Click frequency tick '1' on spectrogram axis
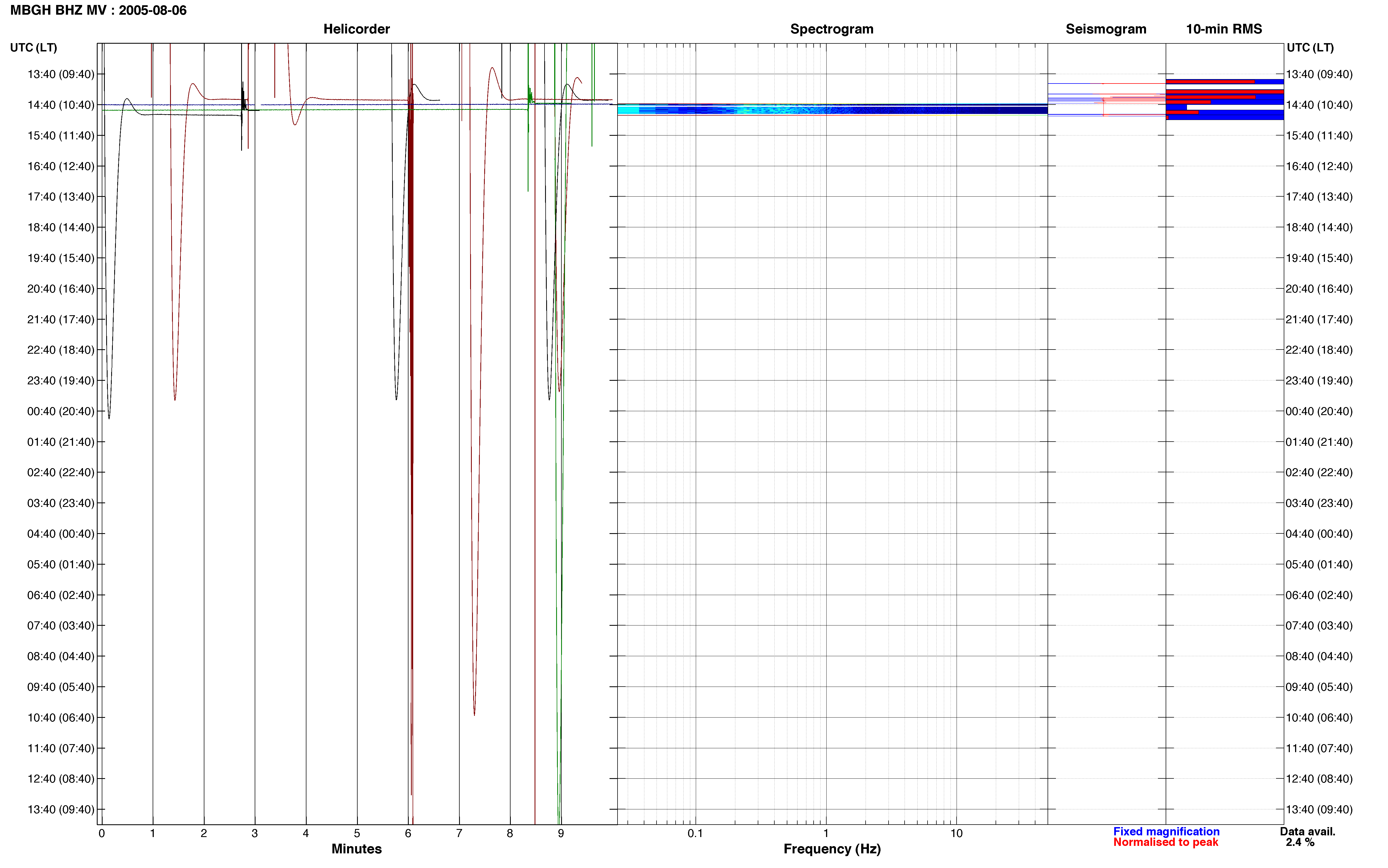Screen dimensions: 1388x868 tap(826, 833)
